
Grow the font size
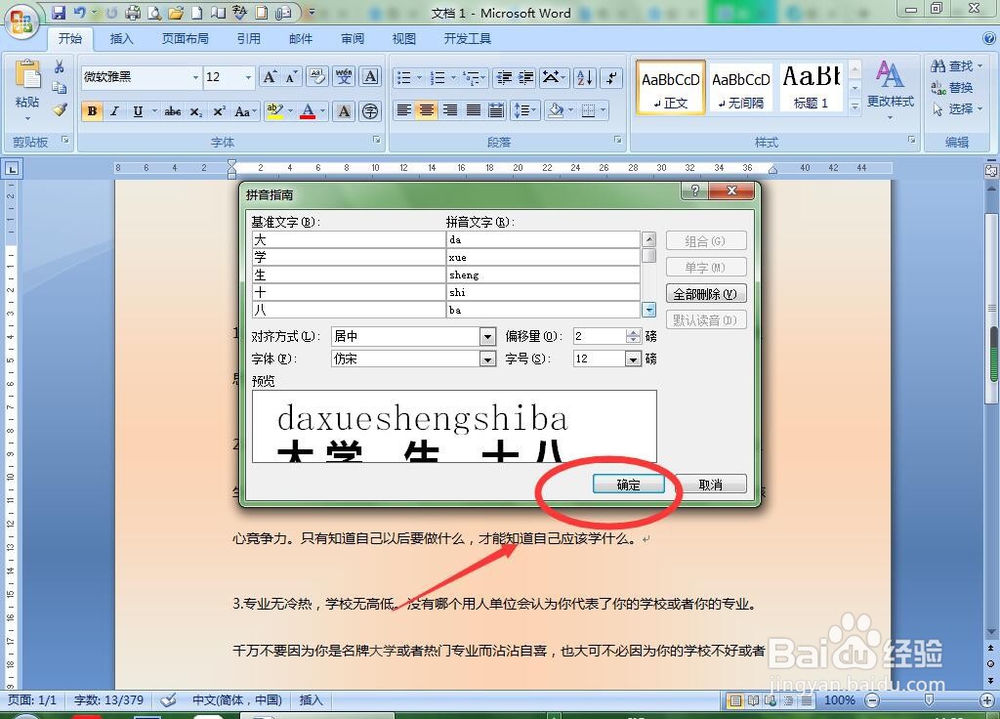click(x=270, y=77)
